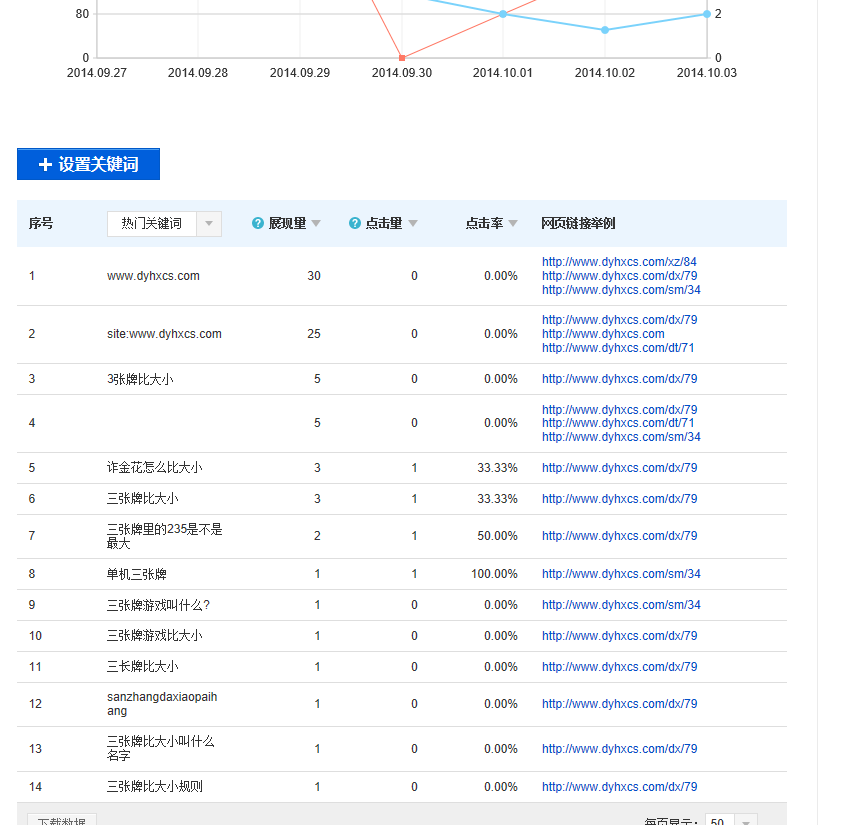
Task: Select the keyword site:www.dyhxcs.com
Action: (x=164, y=334)
